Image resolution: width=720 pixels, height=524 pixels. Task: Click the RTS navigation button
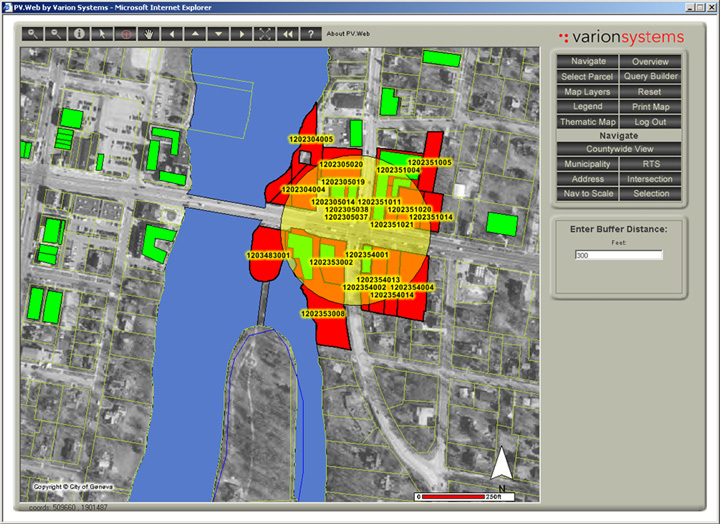point(650,164)
